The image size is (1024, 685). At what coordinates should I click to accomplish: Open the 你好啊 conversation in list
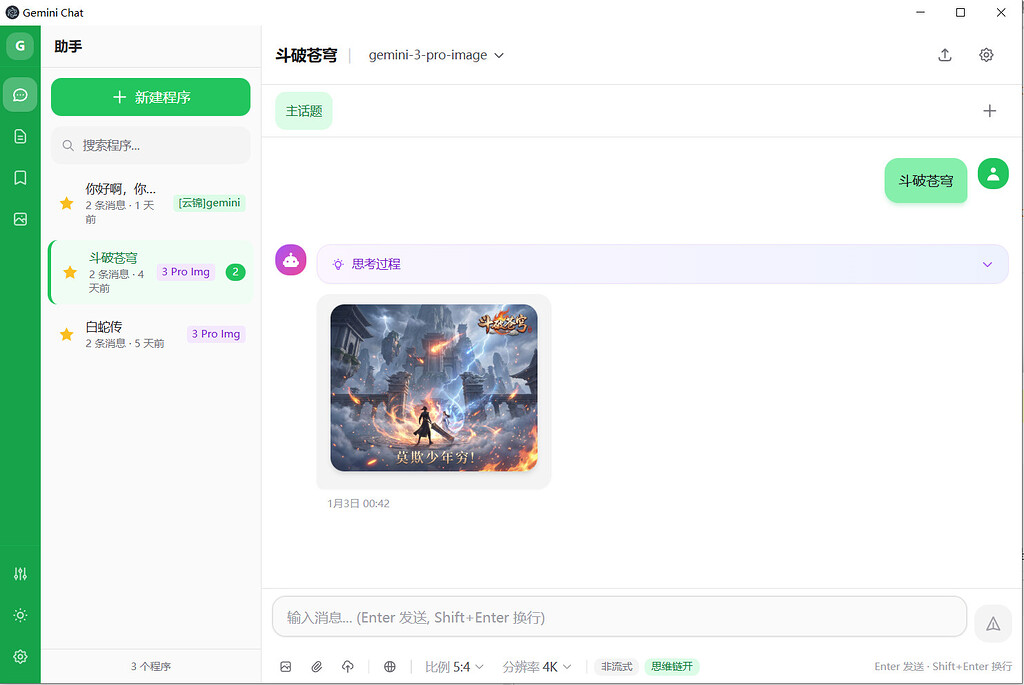click(151, 203)
